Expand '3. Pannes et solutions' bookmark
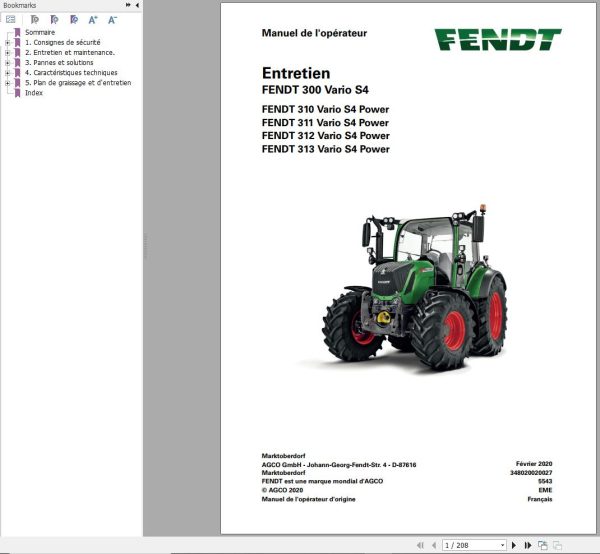This screenshot has width=600, height=554. click(x=8, y=63)
